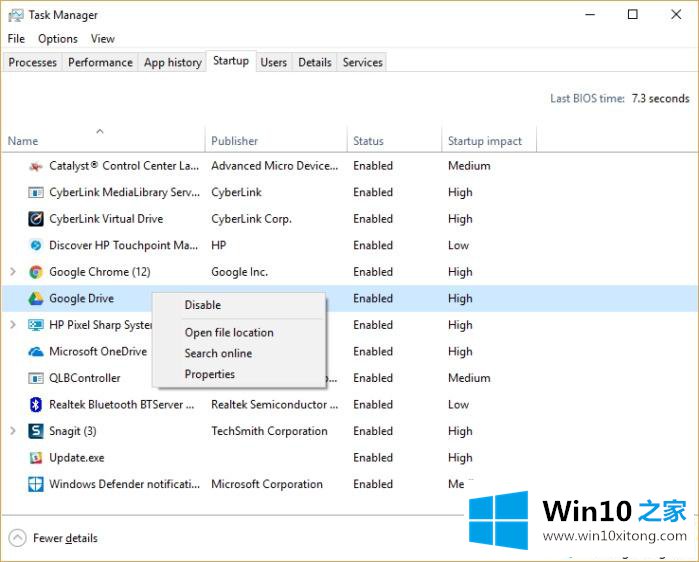This screenshot has width=699, height=562.
Task: Switch to the Performance tab
Action: pyautogui.click(x=100, y=62)
